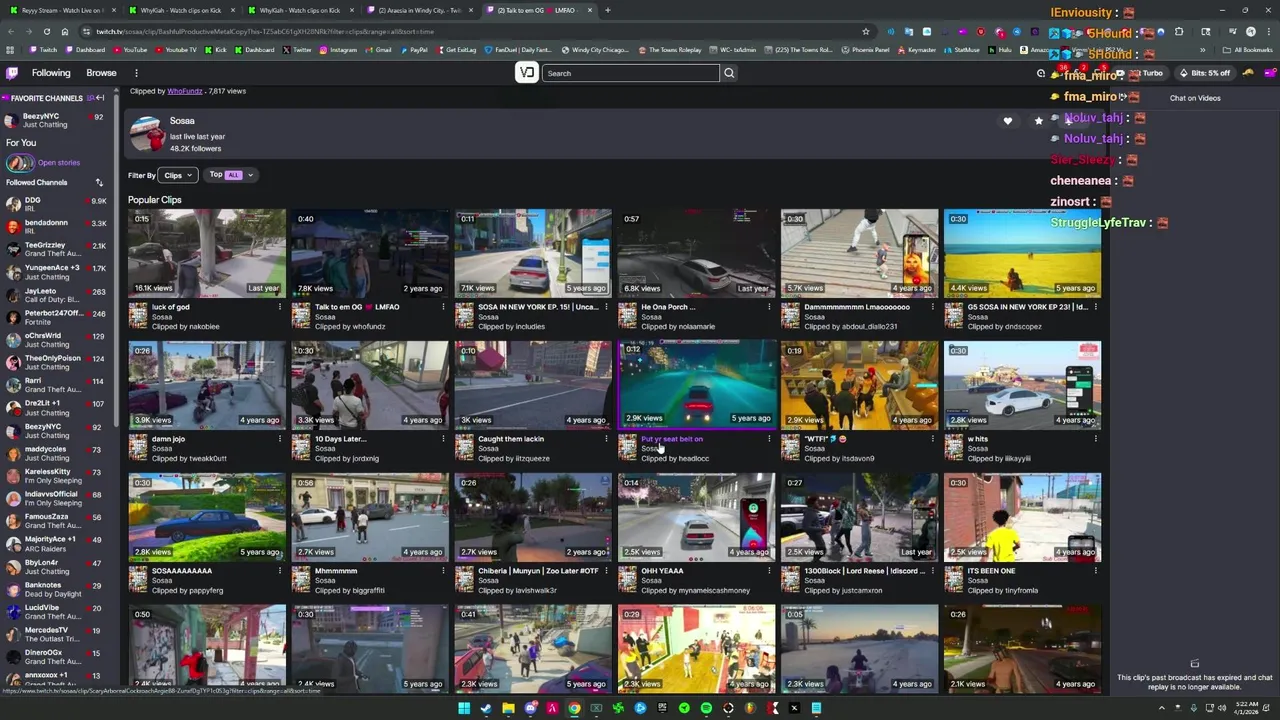Viewport: 1280px width, 720px height.
Task: Open options for 'Talk to em OG' clip
Action: click(x=443, y=307)
